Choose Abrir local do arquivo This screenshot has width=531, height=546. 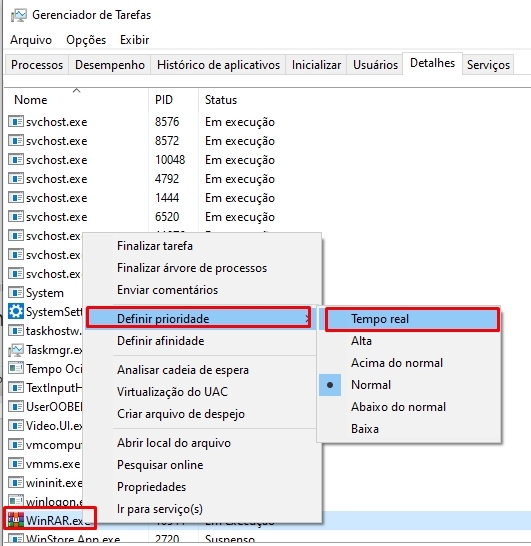point(202,443)
